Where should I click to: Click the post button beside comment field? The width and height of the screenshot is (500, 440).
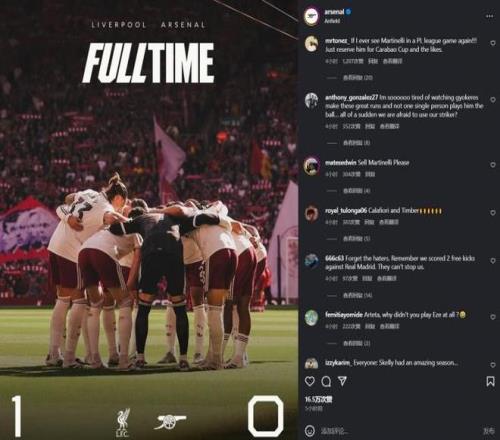488,431
